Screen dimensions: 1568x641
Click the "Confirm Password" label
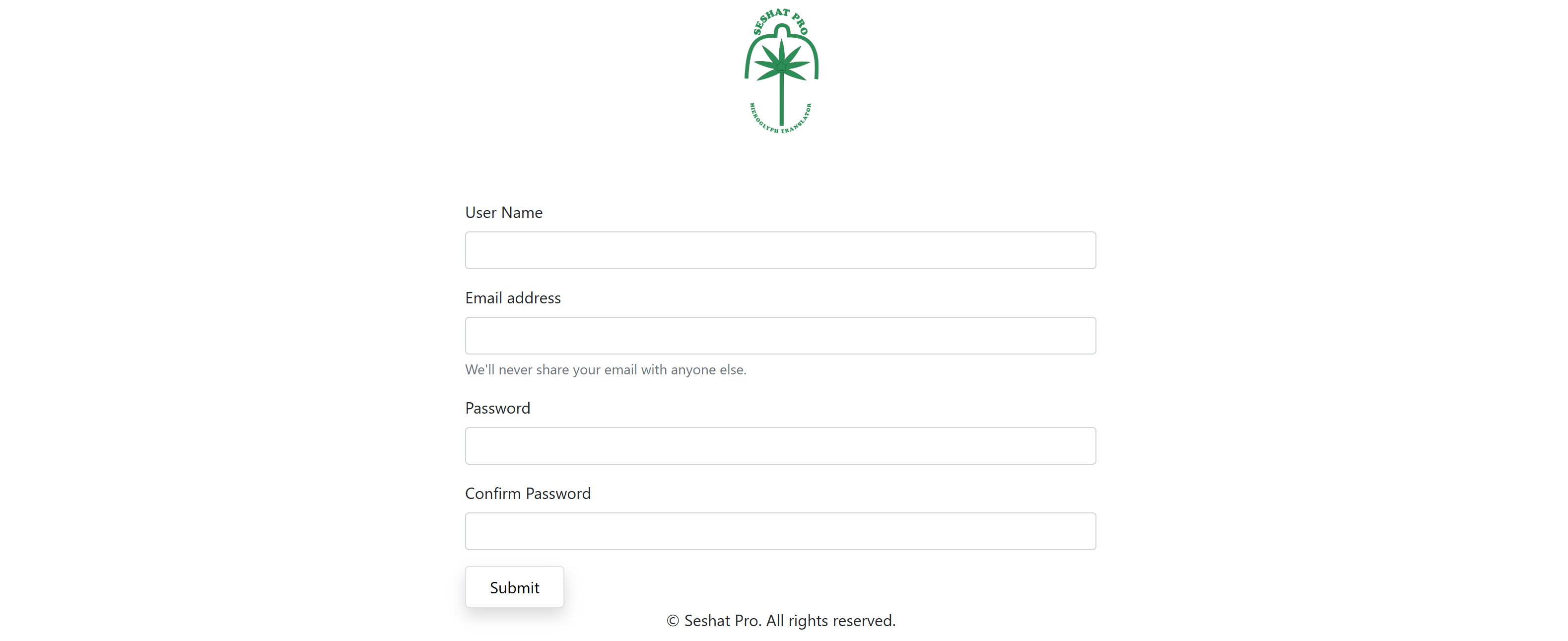pyautogui.click(x=528, y=493)
